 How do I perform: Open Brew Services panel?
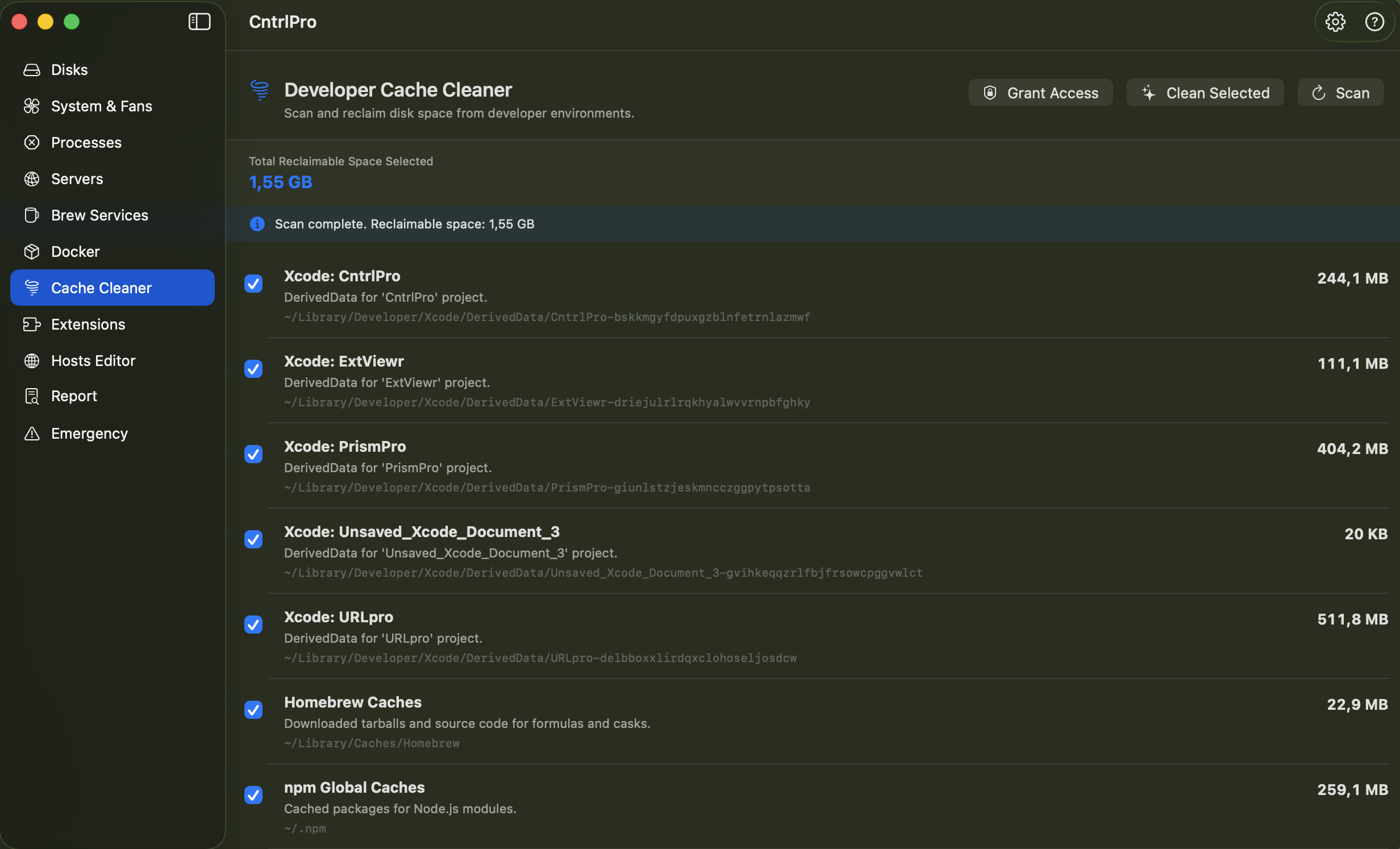[113, 215]
